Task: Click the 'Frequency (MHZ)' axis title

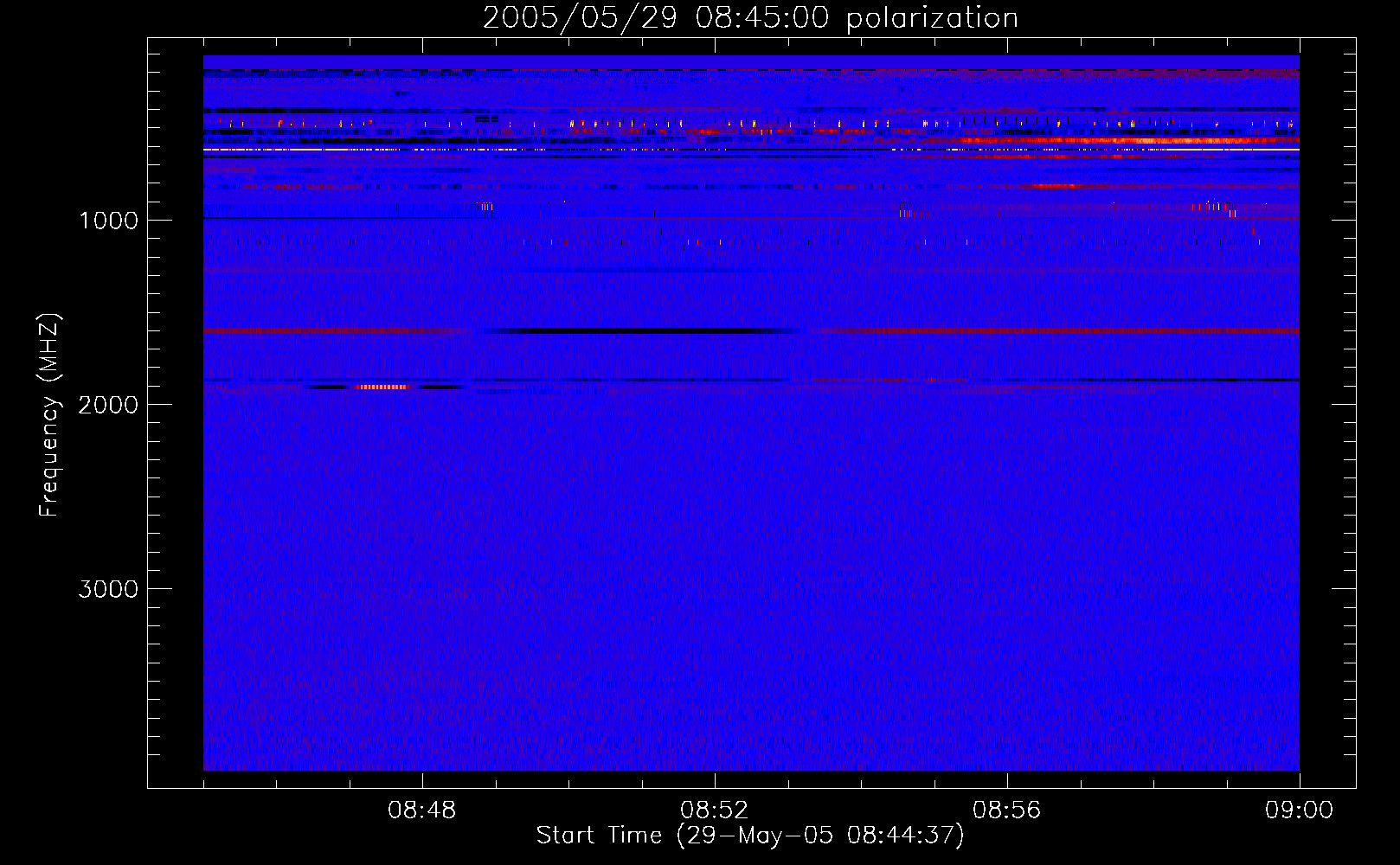Action: pyautogui.click(x=48, y=415)
